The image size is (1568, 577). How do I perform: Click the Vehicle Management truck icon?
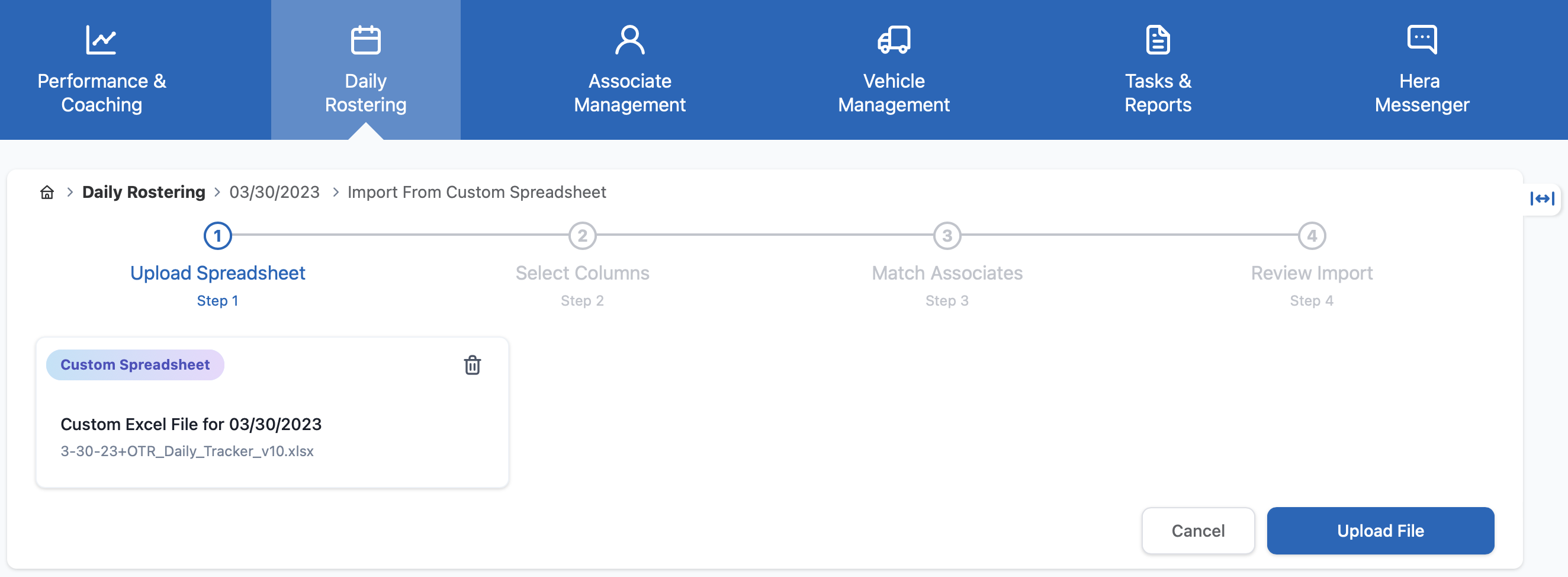click(894, 40)
